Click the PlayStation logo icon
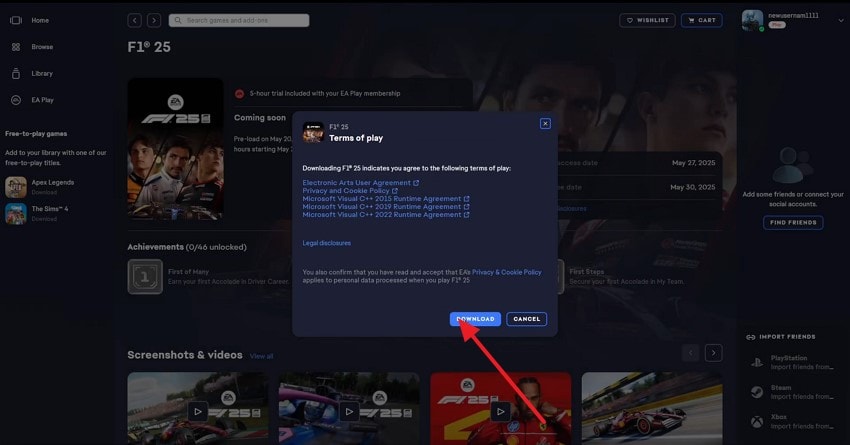The image size is (850, 445). 757,363
